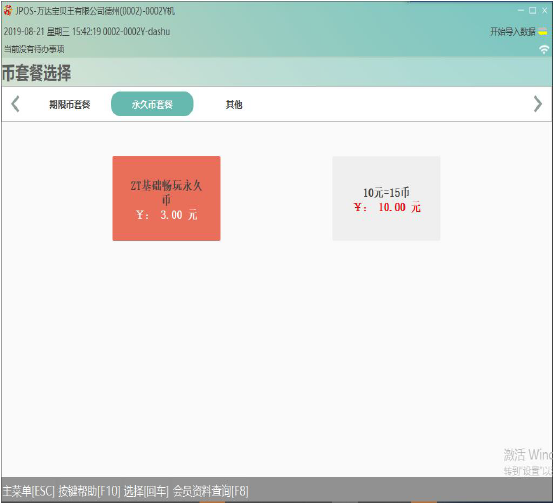Screen dimensions: 554x503
Task: Open 按键帮助[F10] shortcut help
Action: [89, 491]
